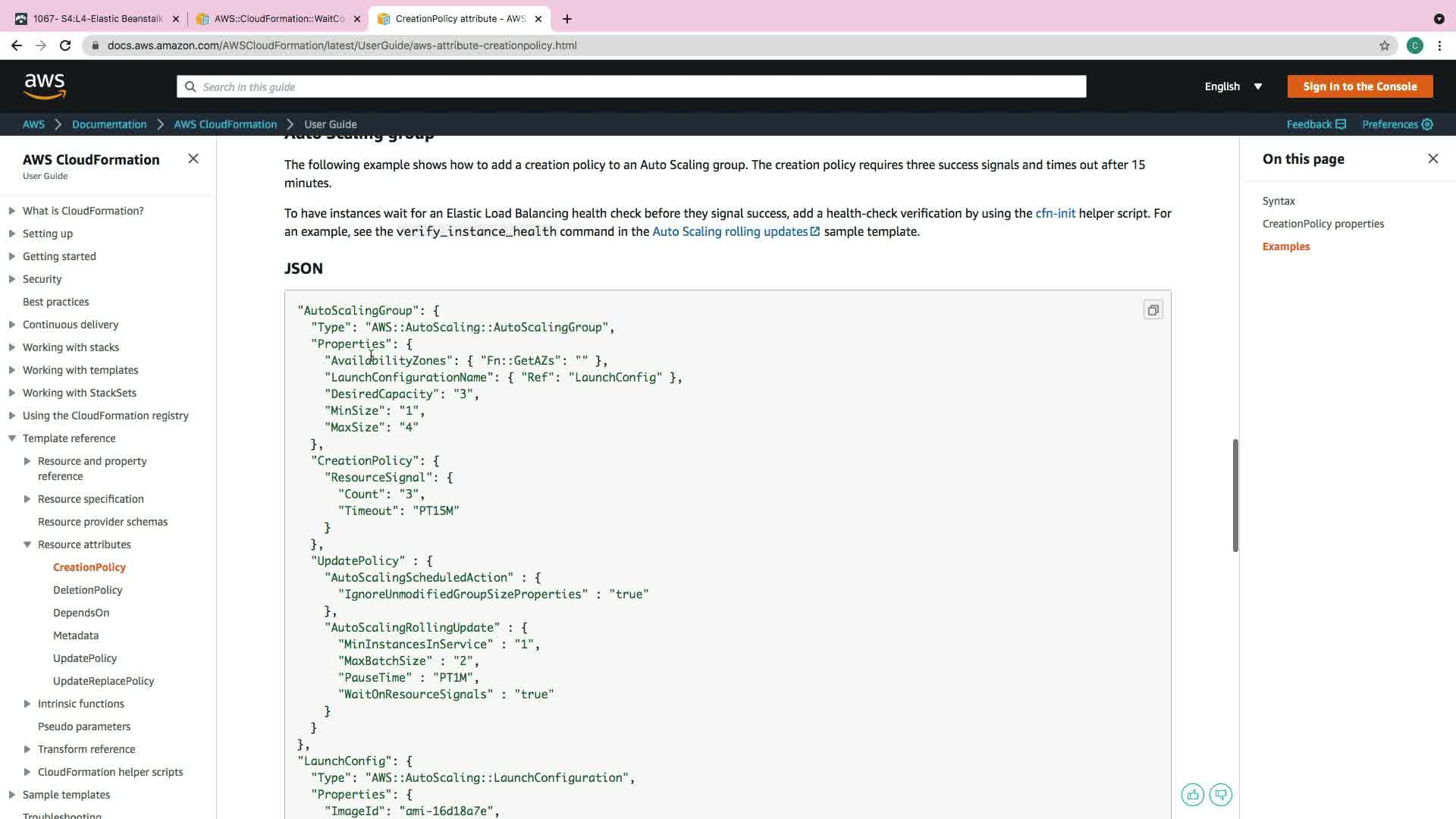Image resolution: width=1456 pixels, height=819 pixels.
Task: Reload the page
Action: (x=65, y=45)
